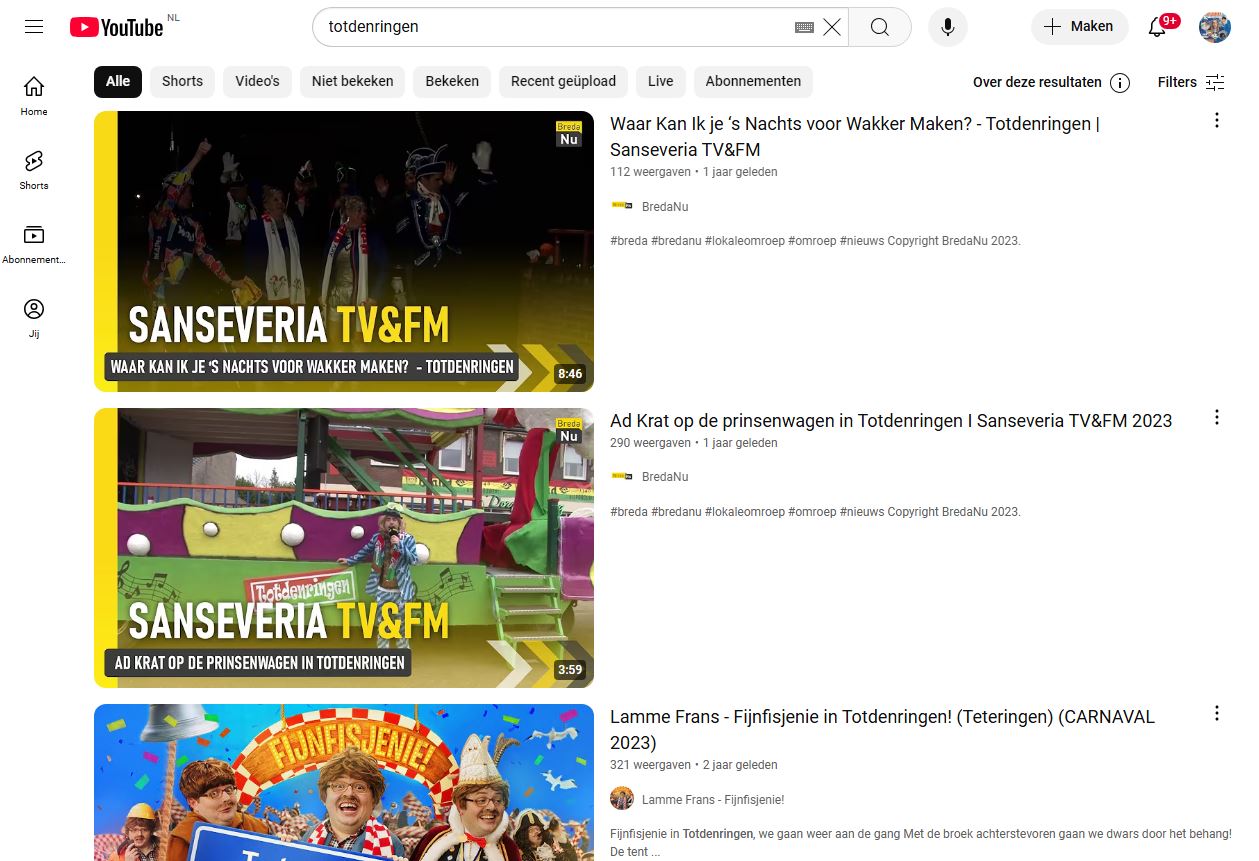Open info icon beside Over deze resultaten
This screenshot has height=861, width=1259.
(x=1120, y=83)
